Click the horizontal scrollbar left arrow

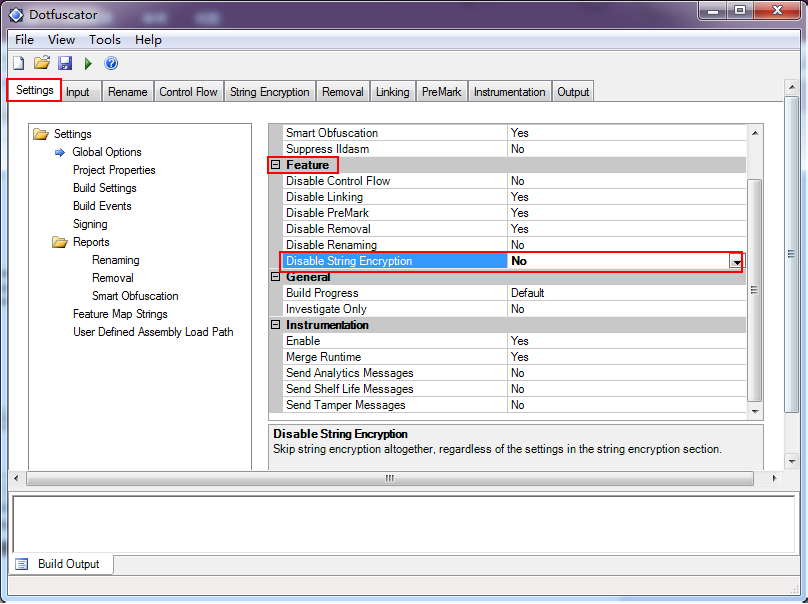click(x=16, y=478)
